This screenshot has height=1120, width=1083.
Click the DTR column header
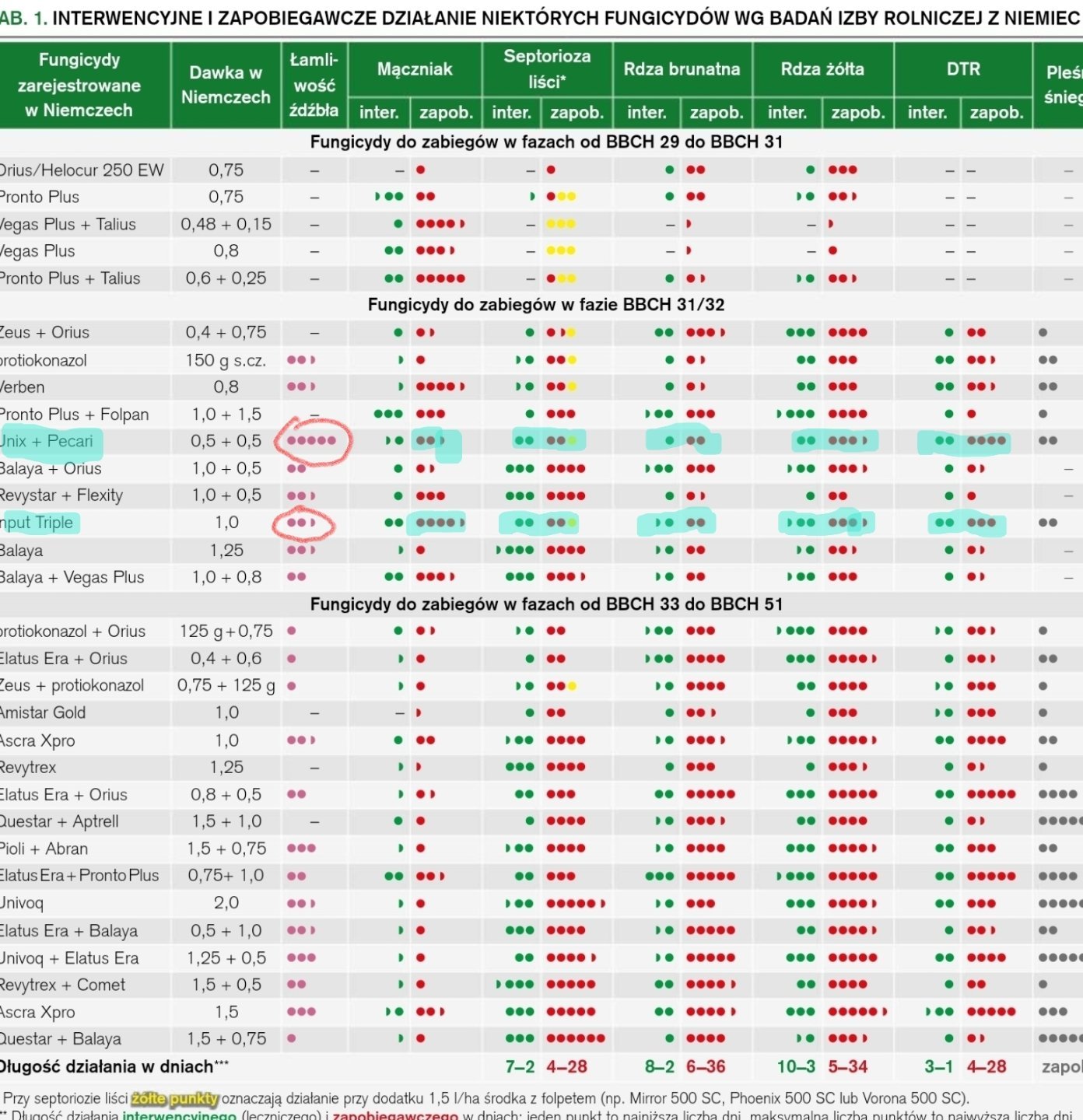963,69
